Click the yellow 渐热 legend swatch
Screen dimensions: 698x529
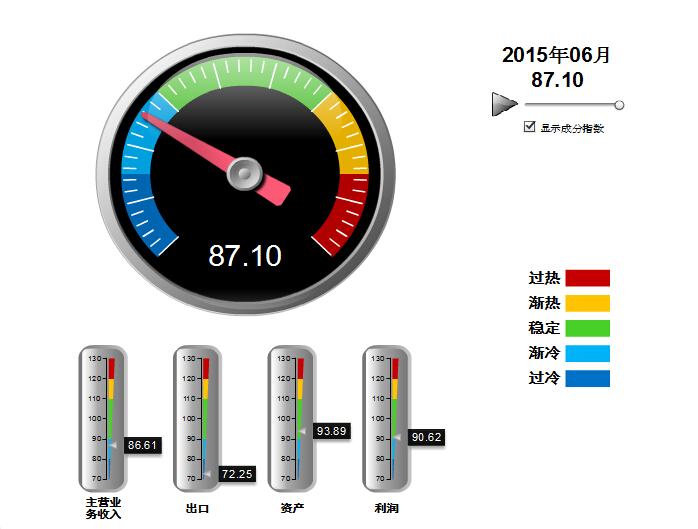587,302
